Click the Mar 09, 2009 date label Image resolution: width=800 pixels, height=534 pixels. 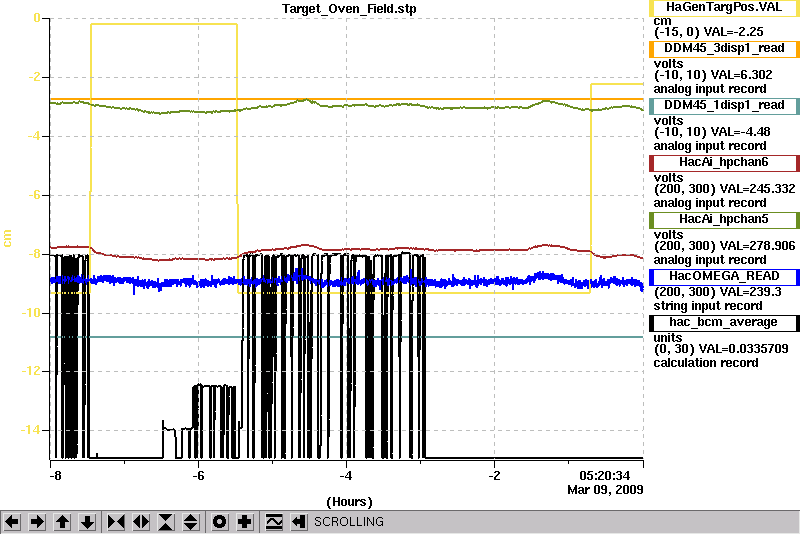(x=605, y=490)
